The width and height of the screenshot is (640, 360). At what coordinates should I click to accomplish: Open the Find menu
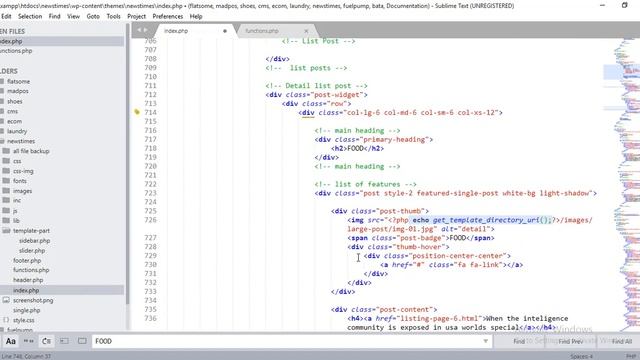[54, 16]
